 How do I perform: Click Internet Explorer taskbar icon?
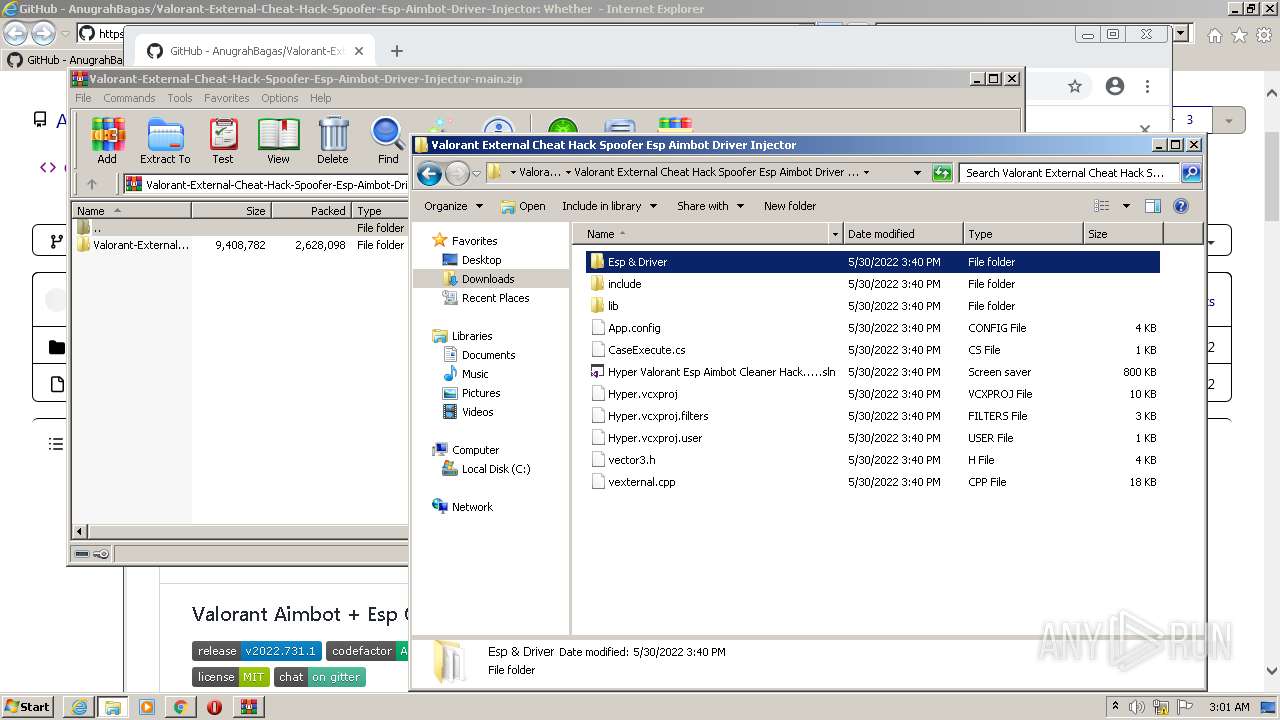79,707
